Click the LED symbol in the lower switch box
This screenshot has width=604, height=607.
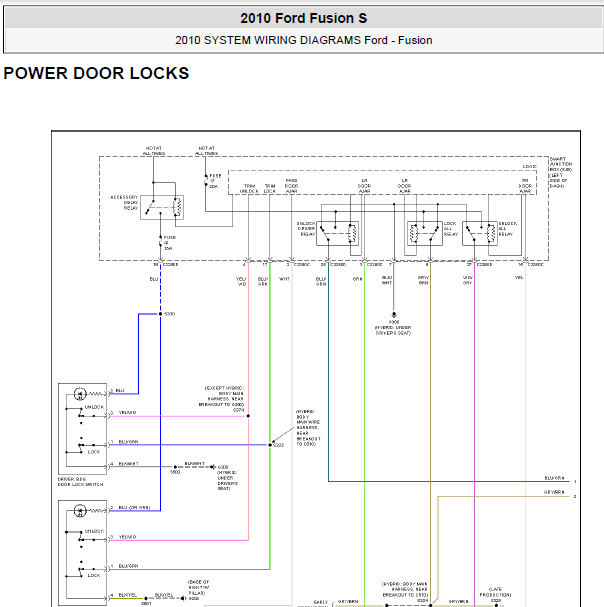tap(80, 511)
